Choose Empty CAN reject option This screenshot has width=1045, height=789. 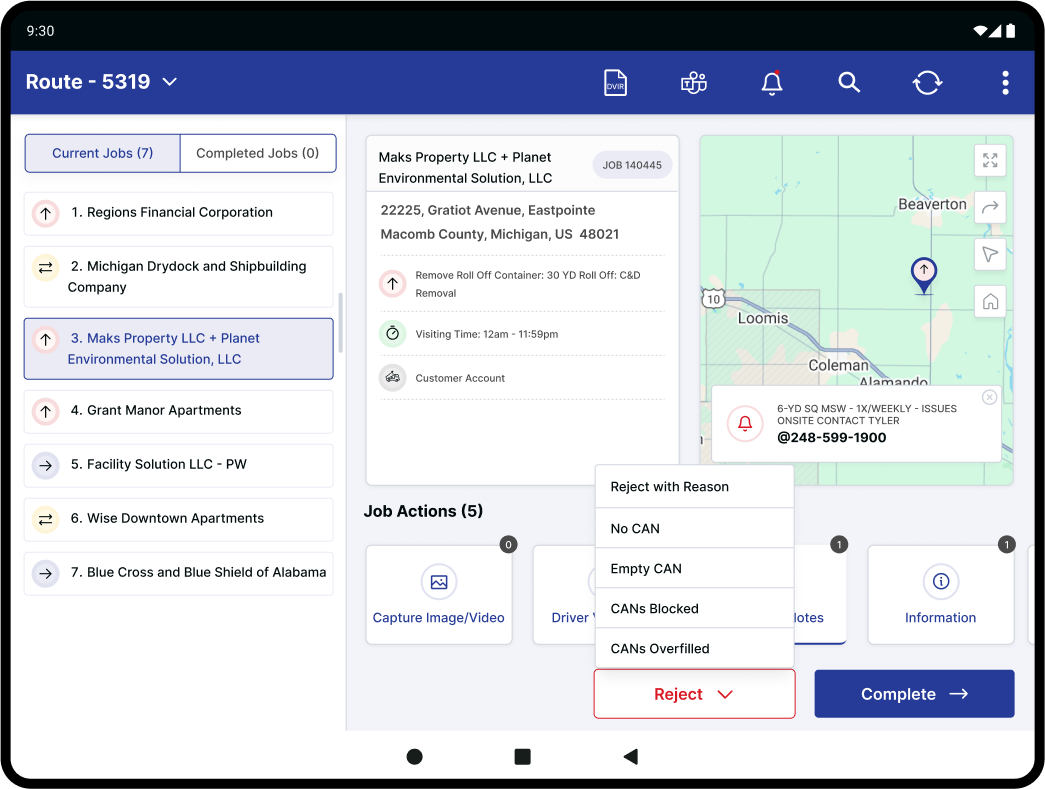694,568
